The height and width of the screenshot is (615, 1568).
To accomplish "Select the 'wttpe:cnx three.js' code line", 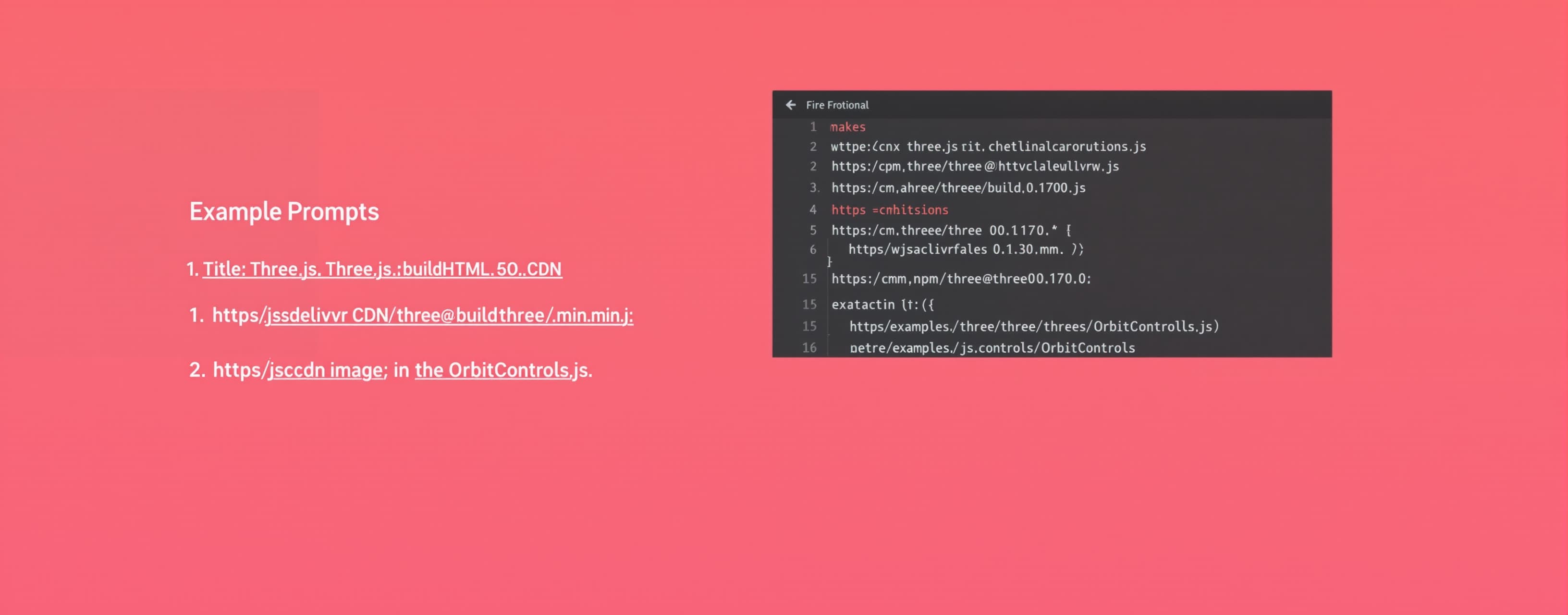I will 989,146.
